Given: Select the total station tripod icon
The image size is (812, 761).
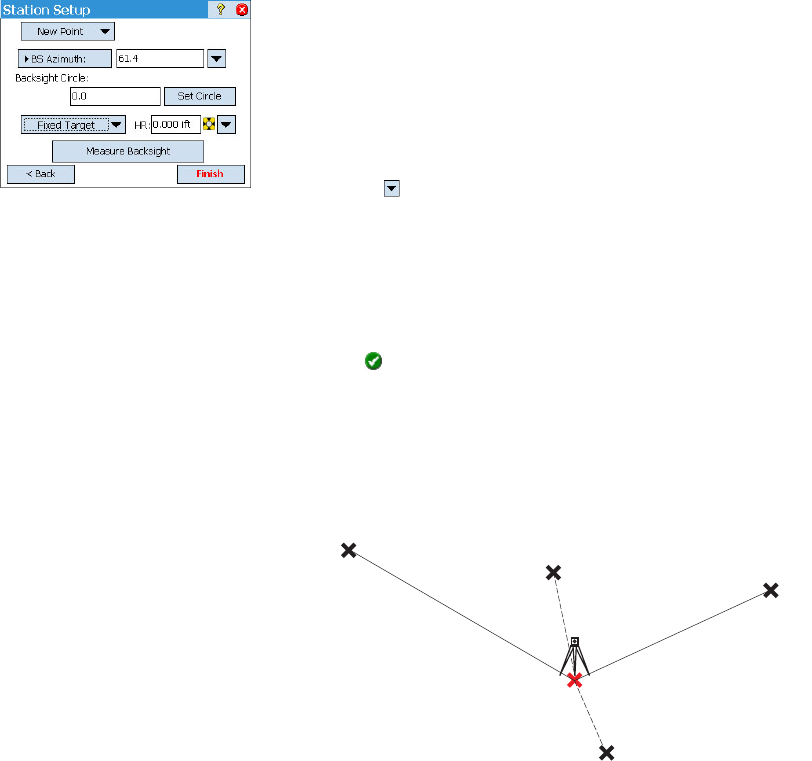Looking at the screenshot, I should pos(574,657).
